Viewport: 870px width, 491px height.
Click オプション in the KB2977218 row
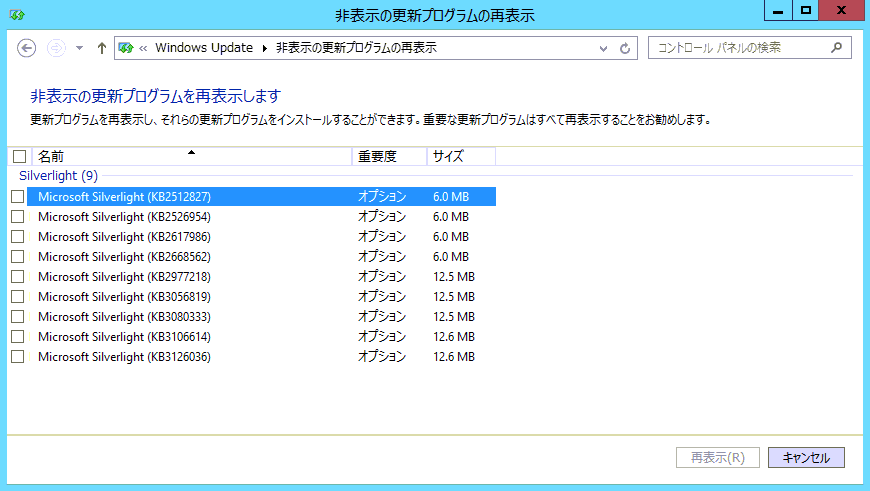382,276
